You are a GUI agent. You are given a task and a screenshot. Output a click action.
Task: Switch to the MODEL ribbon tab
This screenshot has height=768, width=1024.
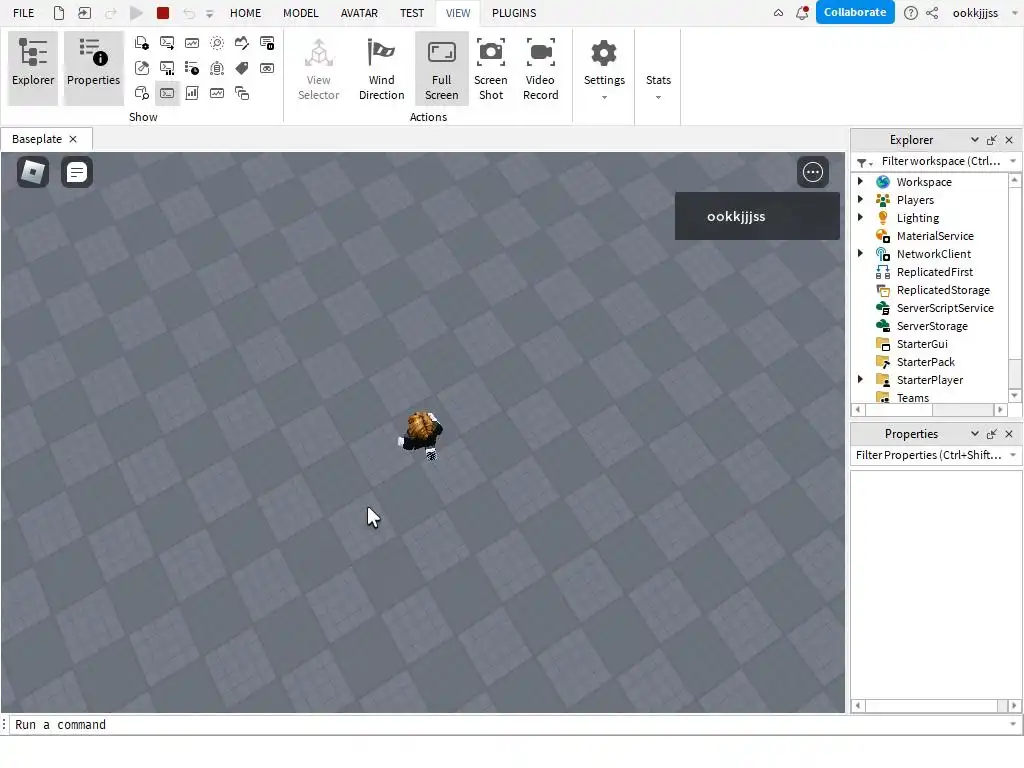[300, 13]
